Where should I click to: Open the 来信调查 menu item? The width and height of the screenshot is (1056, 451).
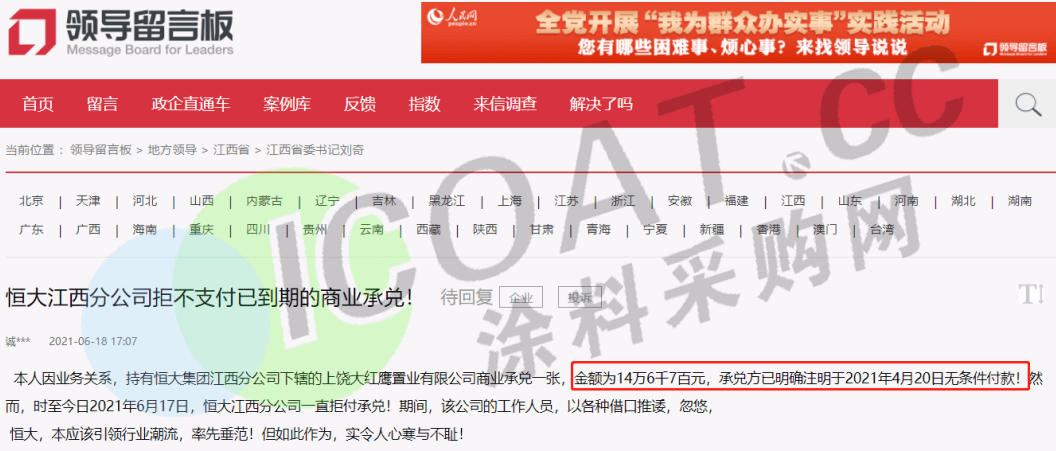tap(505, 104)
